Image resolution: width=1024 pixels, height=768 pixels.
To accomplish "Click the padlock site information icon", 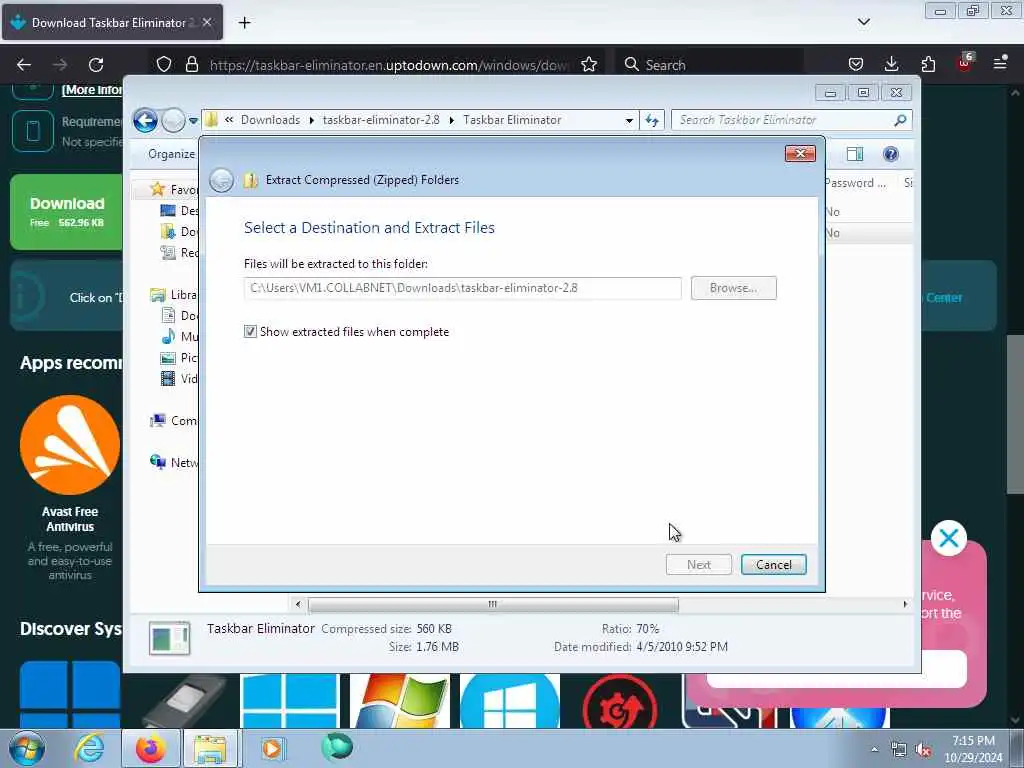I will point(191,65).
